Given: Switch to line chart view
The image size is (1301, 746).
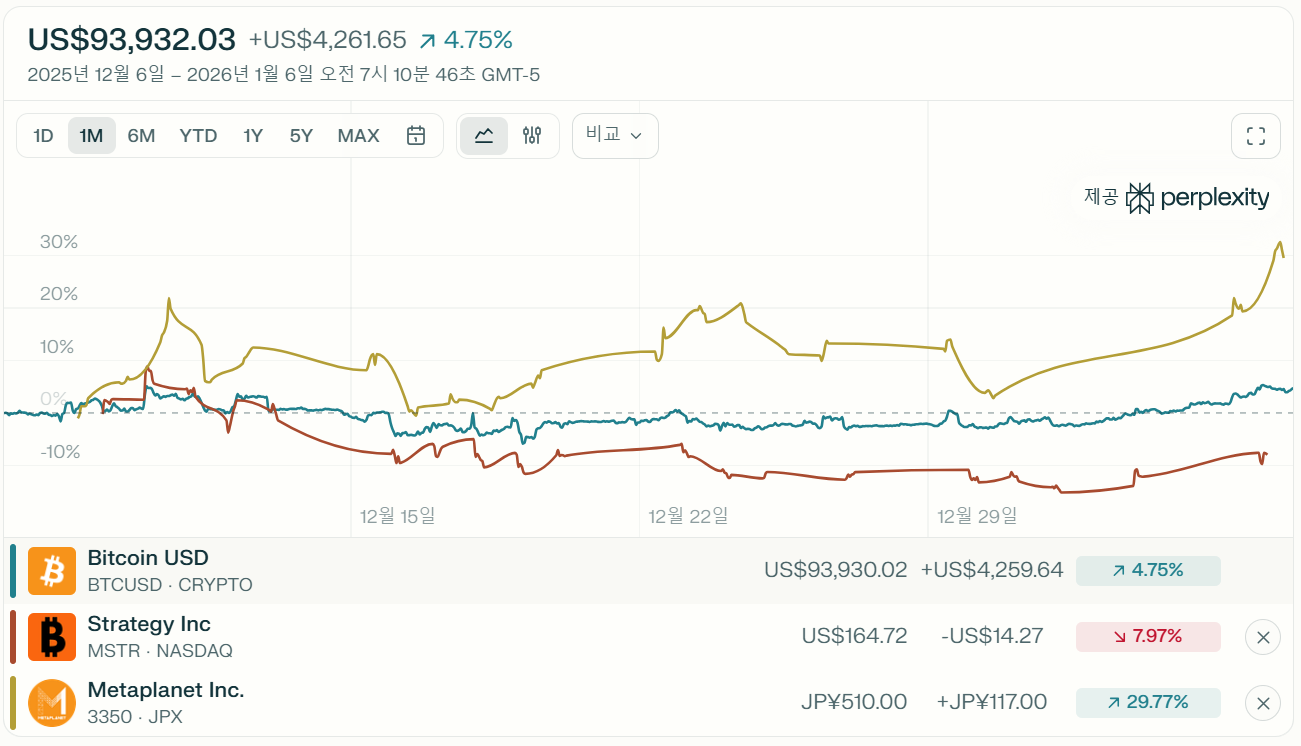Looking at the screenshot, I should tap(484, 136).
